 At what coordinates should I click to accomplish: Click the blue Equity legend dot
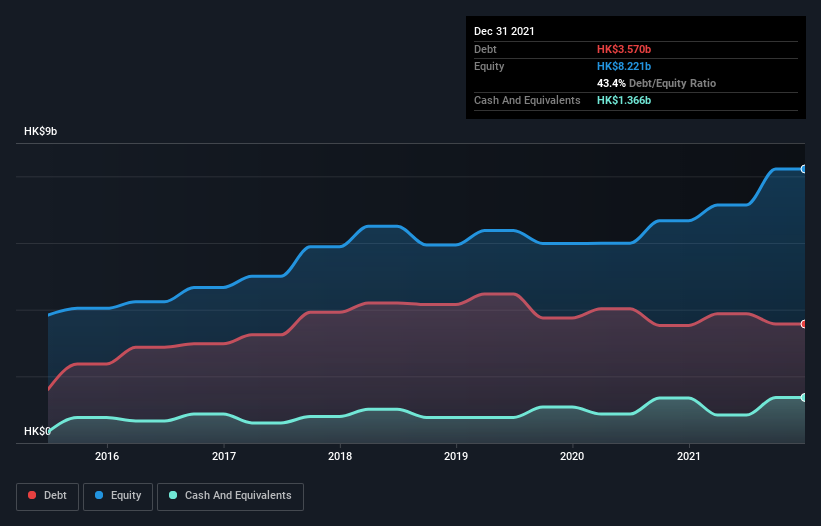pyautogui.click(x=98, y=495)
